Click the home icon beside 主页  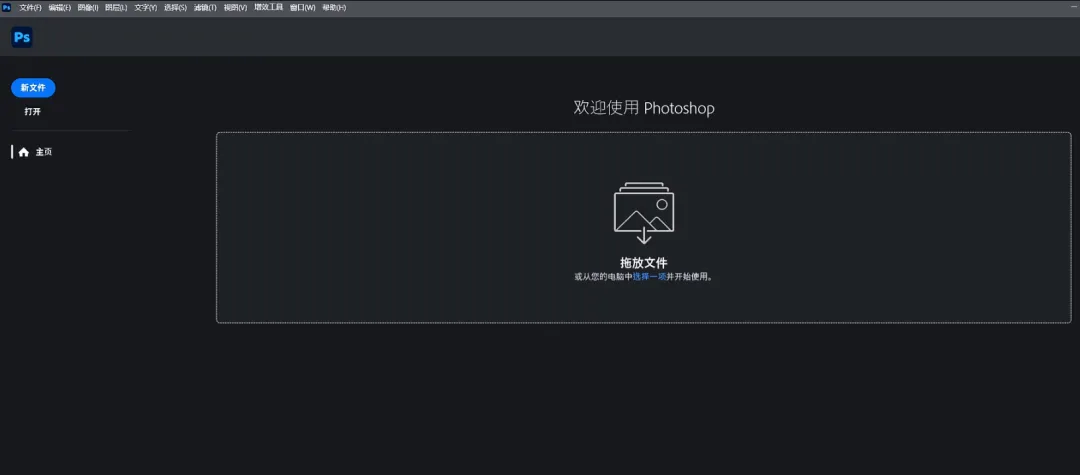pyautogui.click(x=24, y=152)
